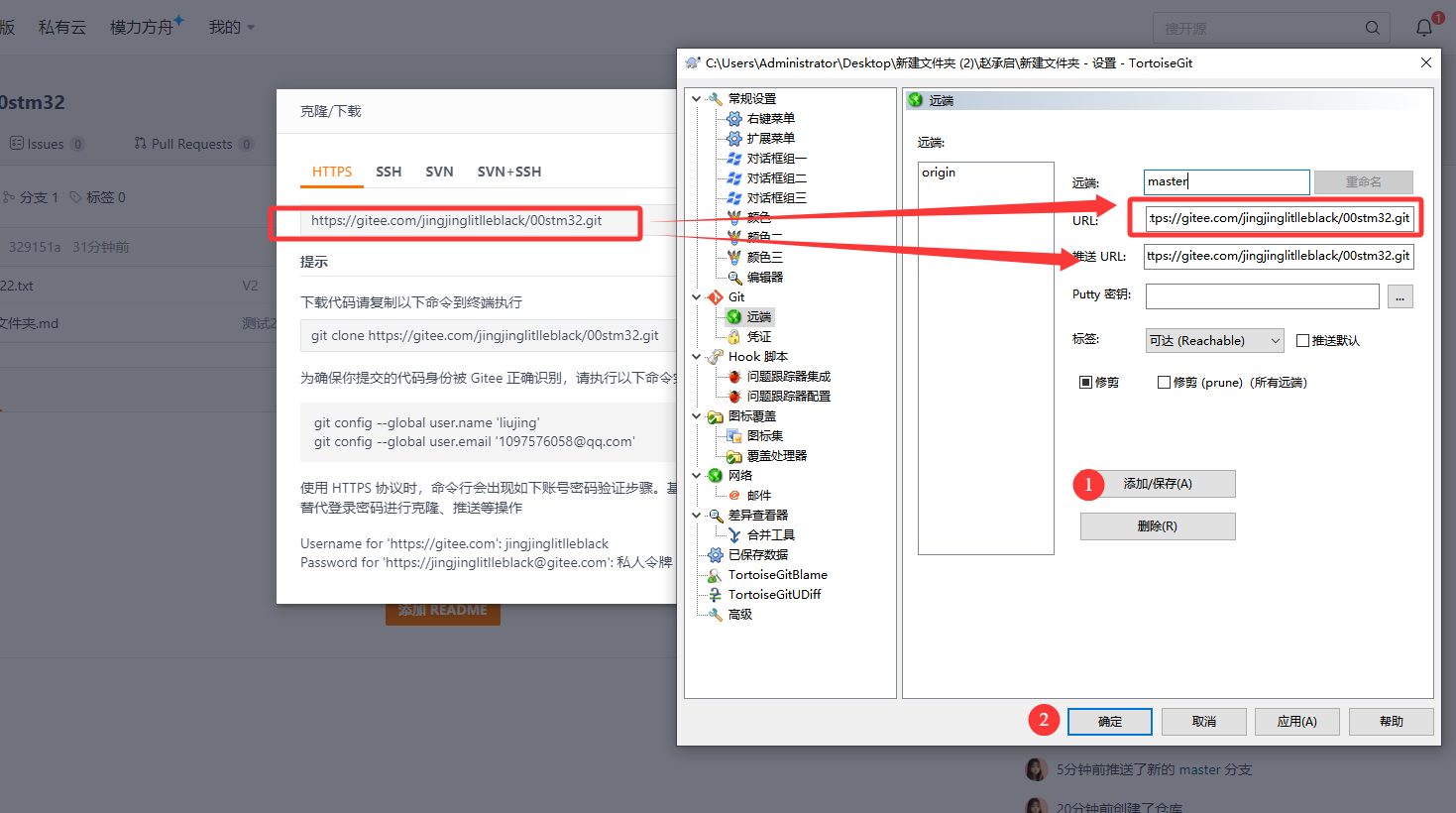Switch to the SVN+SSH clone tab
Screen dimensions: 1456x813
pos(509,172)
